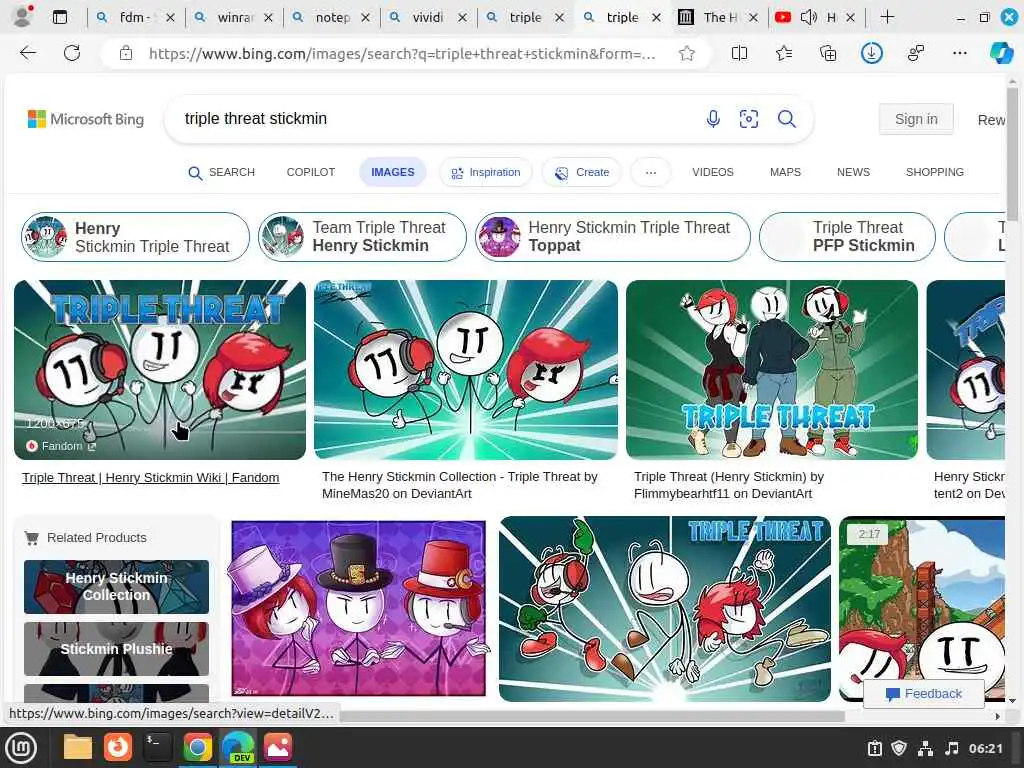Open Downloads icon in toolbar
The image size is (1024, 768).
[x=871, y=53]
